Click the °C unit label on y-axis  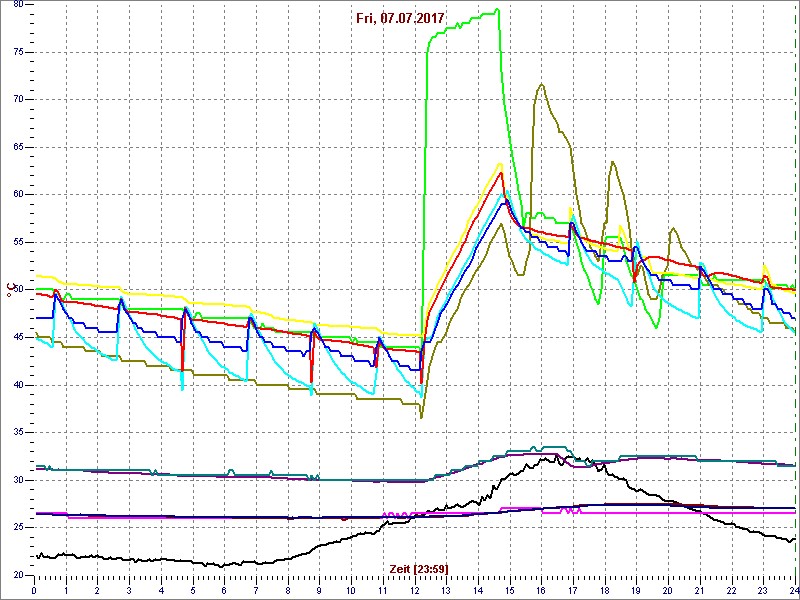tap(10, 290)
